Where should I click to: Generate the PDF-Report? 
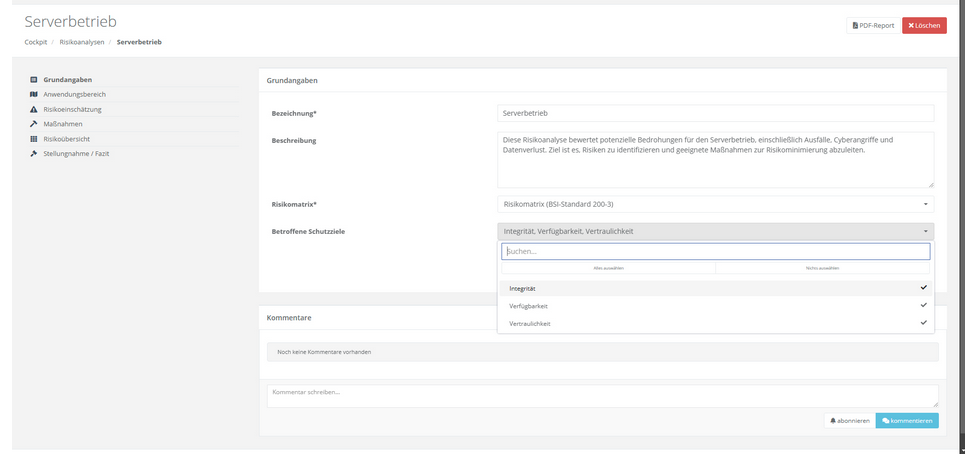pyautogui.click(x=872, y=25)
